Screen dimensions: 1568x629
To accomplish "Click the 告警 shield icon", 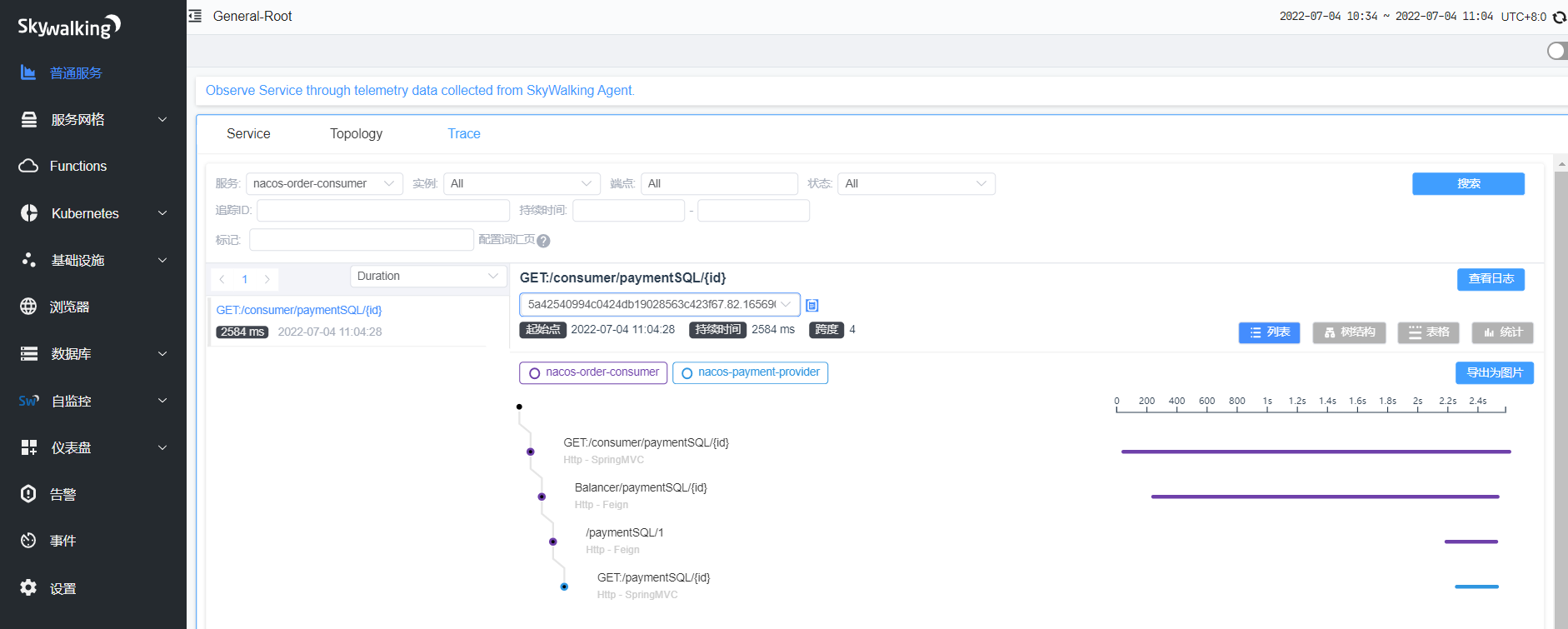I will [28, 494].
